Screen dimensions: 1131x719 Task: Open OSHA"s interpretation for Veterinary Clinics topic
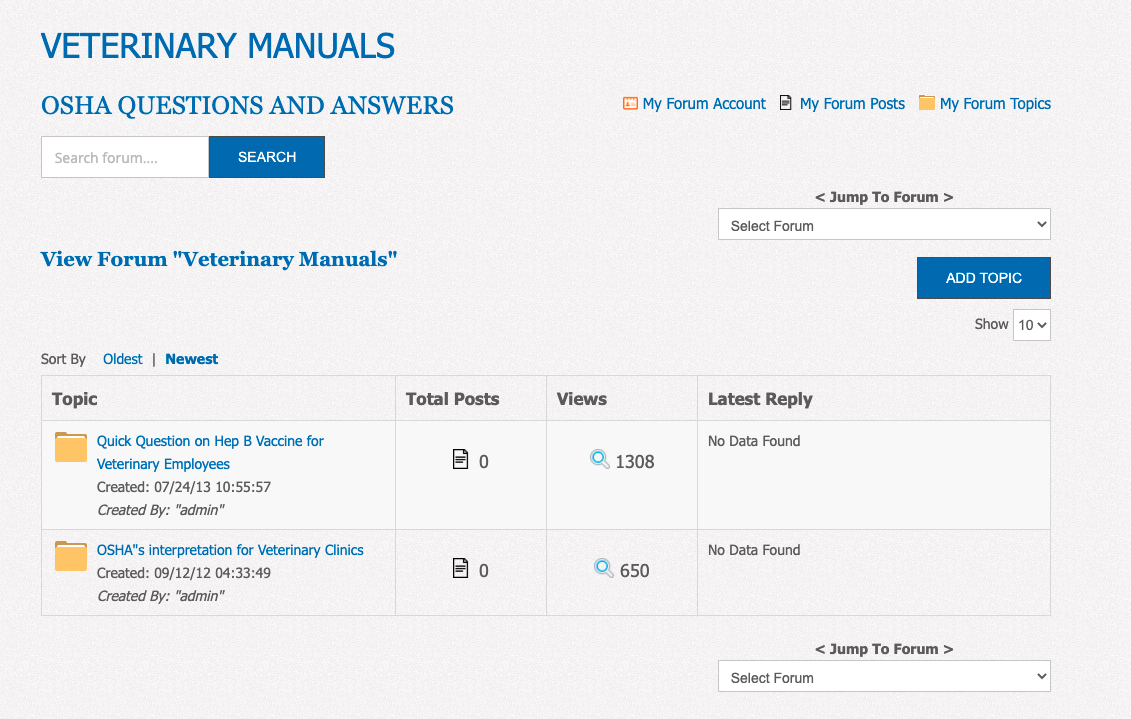230,550
